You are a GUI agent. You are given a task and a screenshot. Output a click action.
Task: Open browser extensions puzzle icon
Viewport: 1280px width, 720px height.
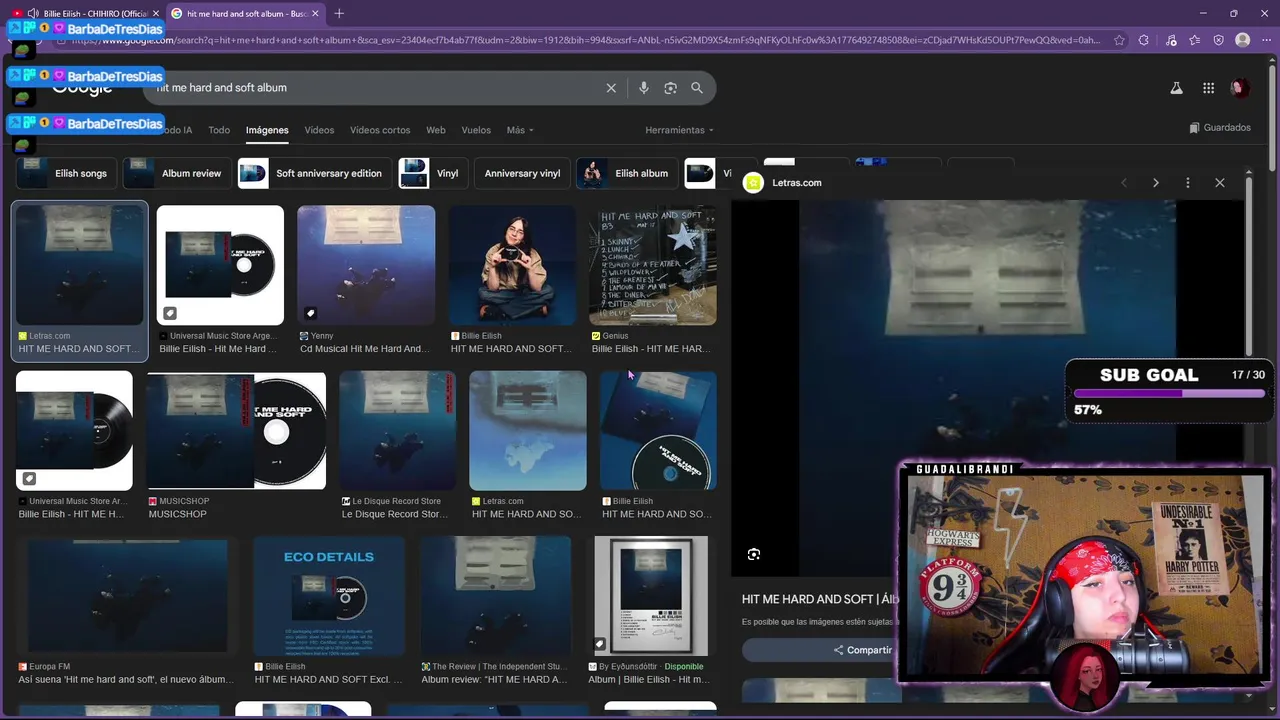[1144, 40]
